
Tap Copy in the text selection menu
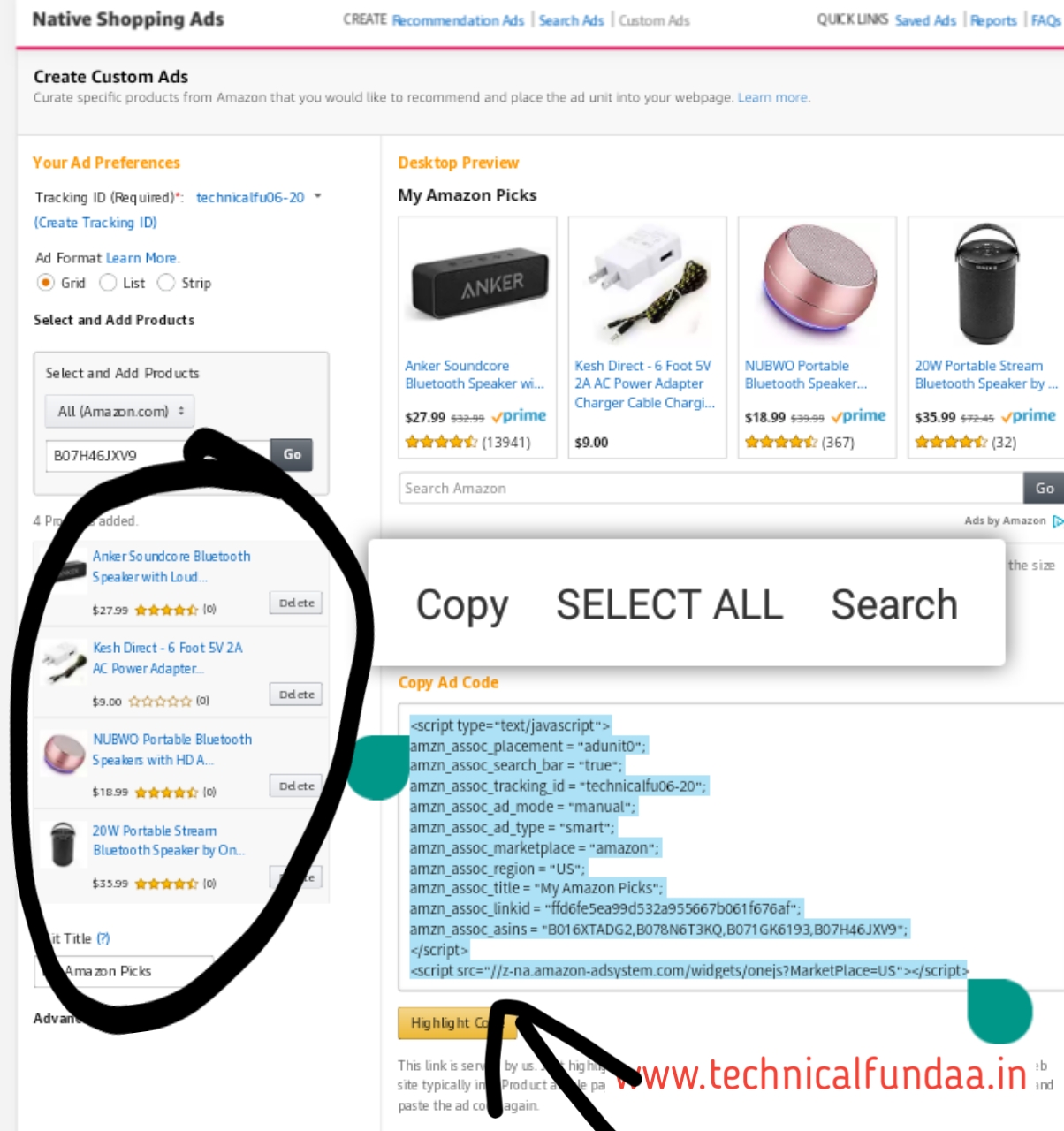pyautogui.click(x=462, y=605)
